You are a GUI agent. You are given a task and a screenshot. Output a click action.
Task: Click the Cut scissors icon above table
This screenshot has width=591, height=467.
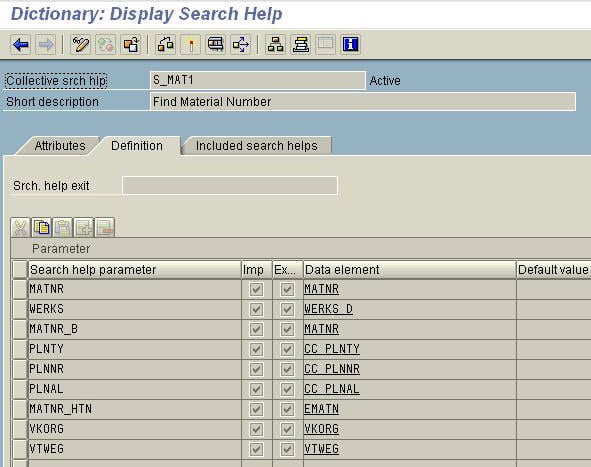[20, 228]
